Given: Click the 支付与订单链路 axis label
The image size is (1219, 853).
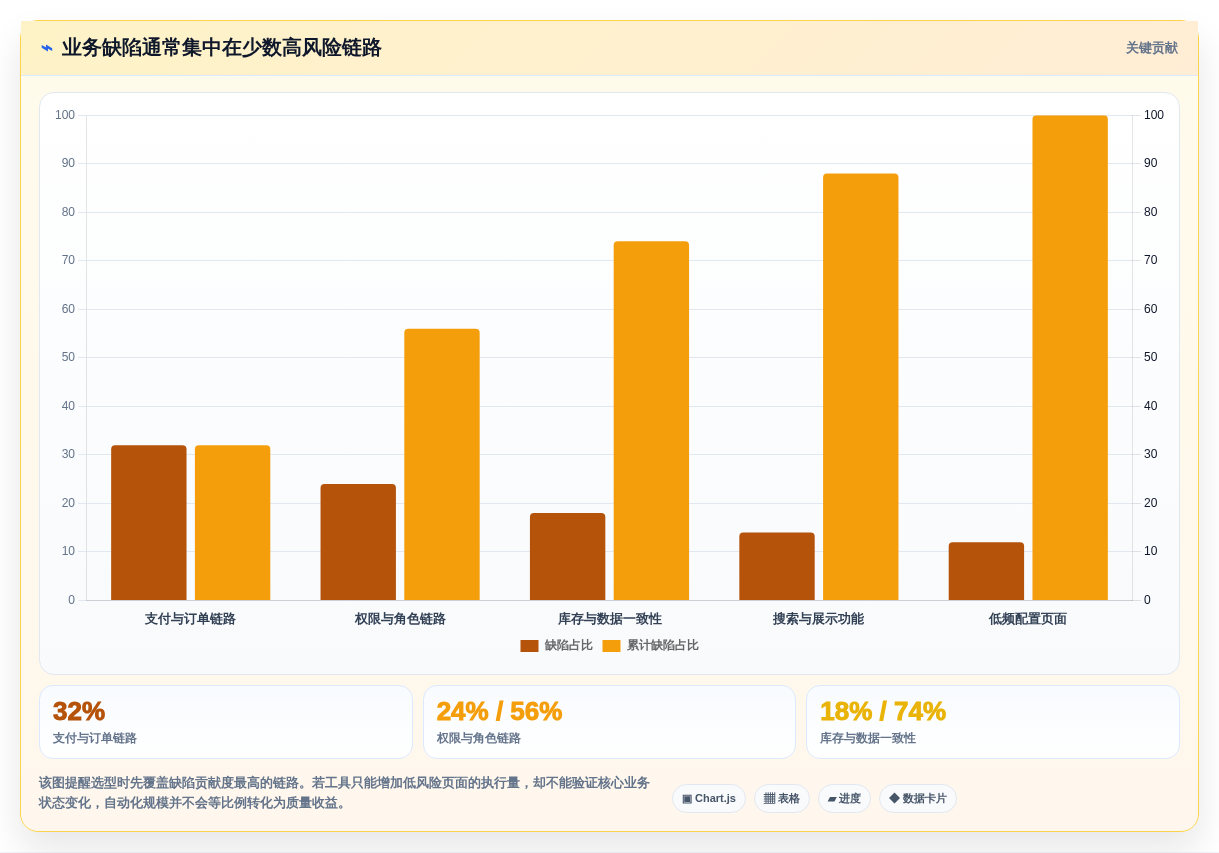Looking at the screenshot, I should pyautogui.click(x=190, y=619).
